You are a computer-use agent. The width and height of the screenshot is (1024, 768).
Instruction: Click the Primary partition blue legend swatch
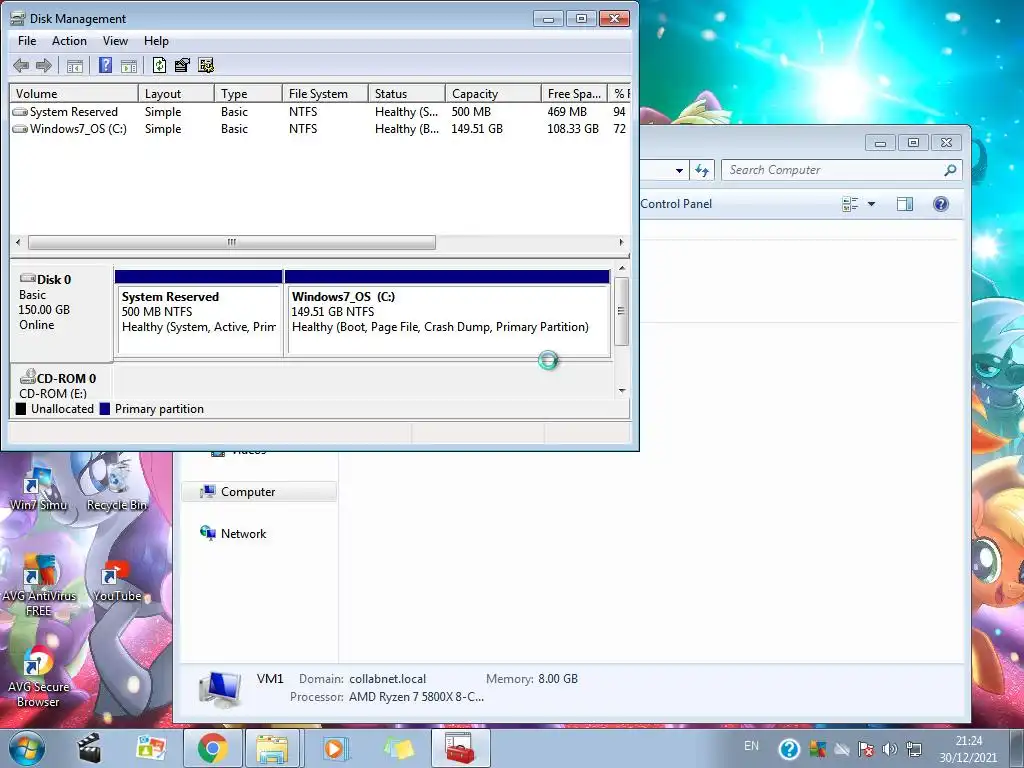[x=104, y=409]
